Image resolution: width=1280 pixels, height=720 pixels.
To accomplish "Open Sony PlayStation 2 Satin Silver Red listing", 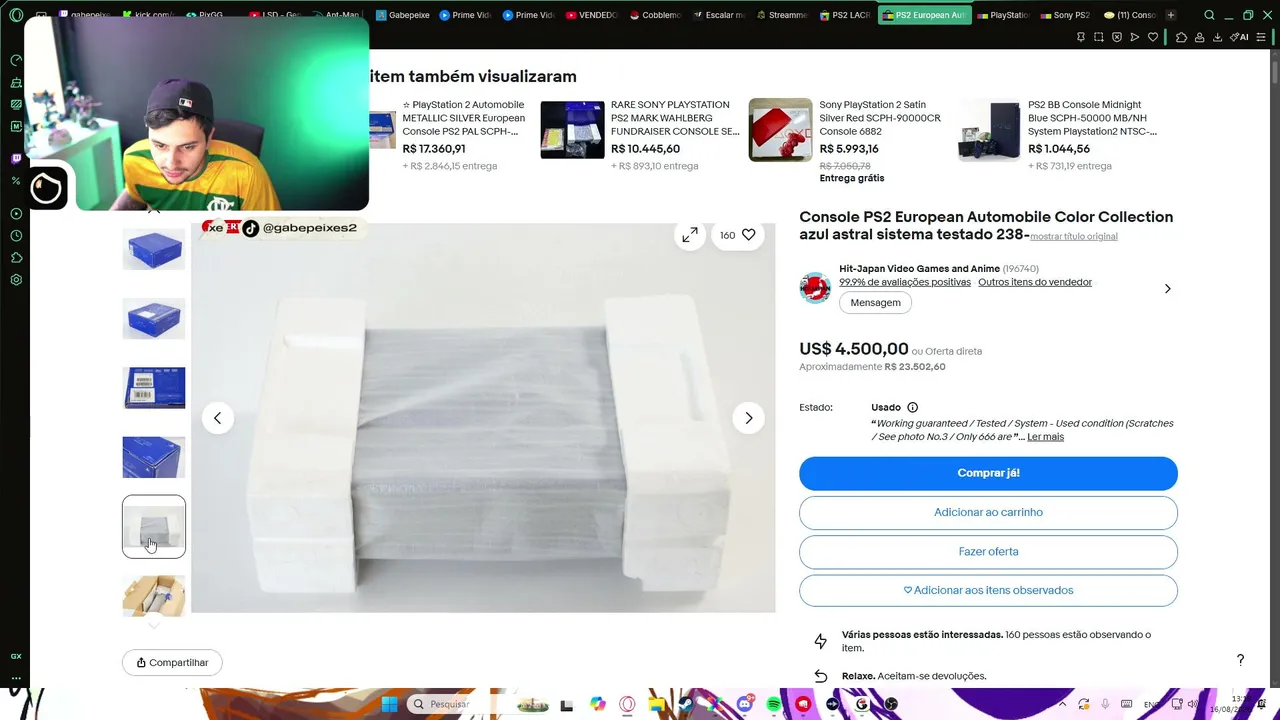I will pos(880,118).
